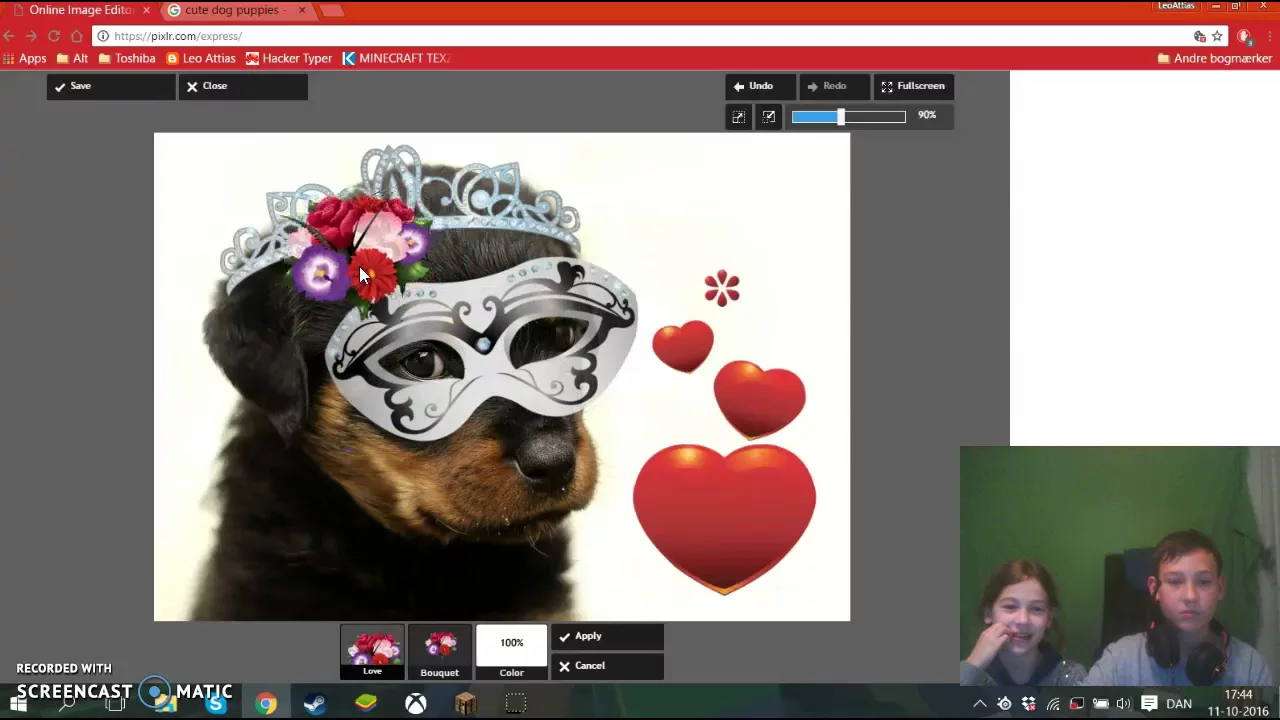Open the SteelSeries tray icon
Viewport: 1280px width, 720px height.
1004,704
